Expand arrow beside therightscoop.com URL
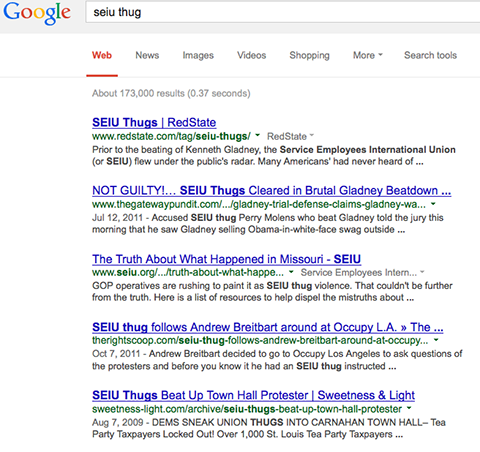The height and width of the screenshot is (452, 480). point(436,340)
